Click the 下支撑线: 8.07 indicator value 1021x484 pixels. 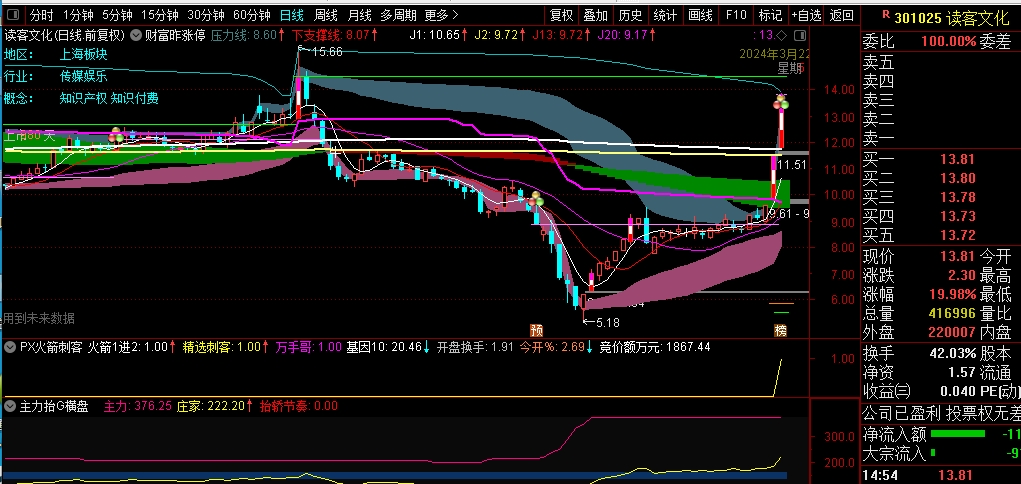coord(335,35)
